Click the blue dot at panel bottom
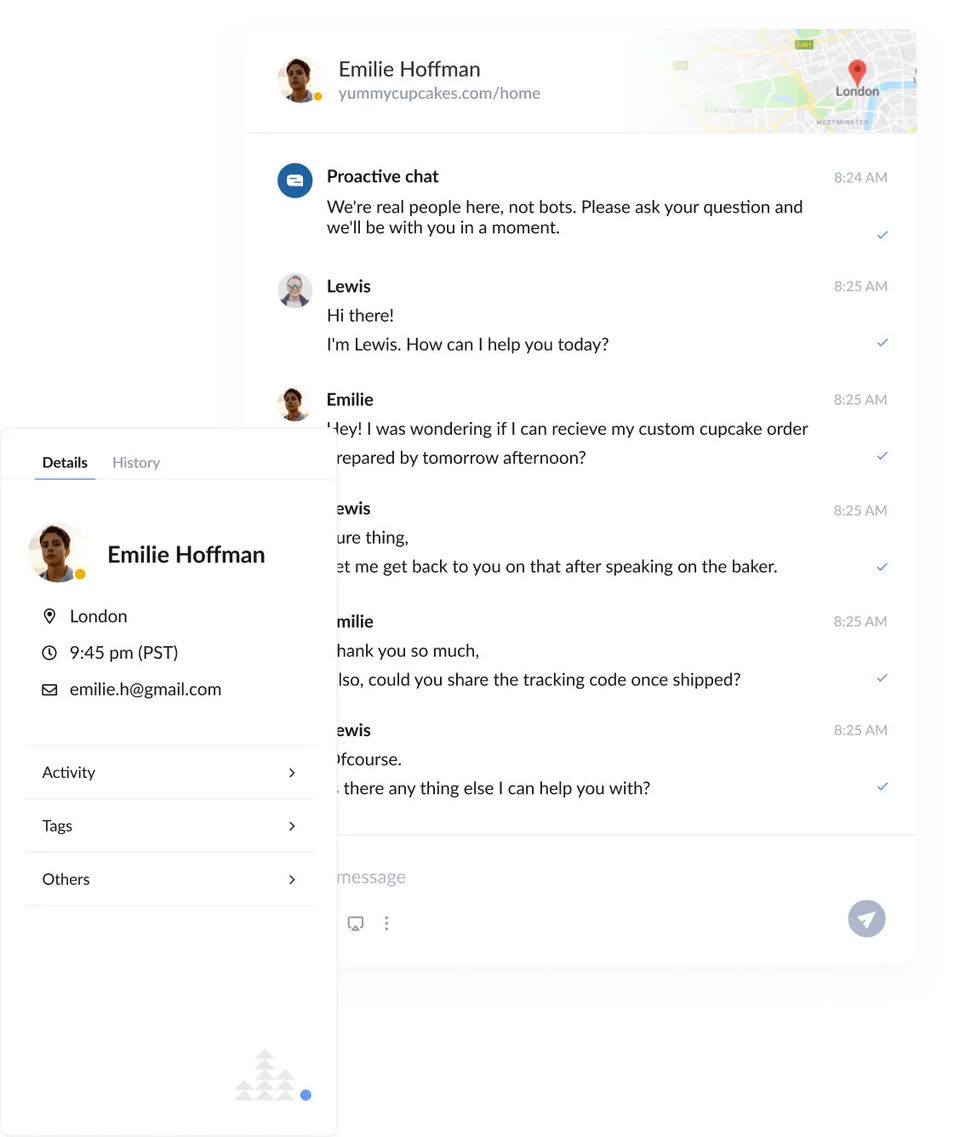 (x=305, y=1095)
